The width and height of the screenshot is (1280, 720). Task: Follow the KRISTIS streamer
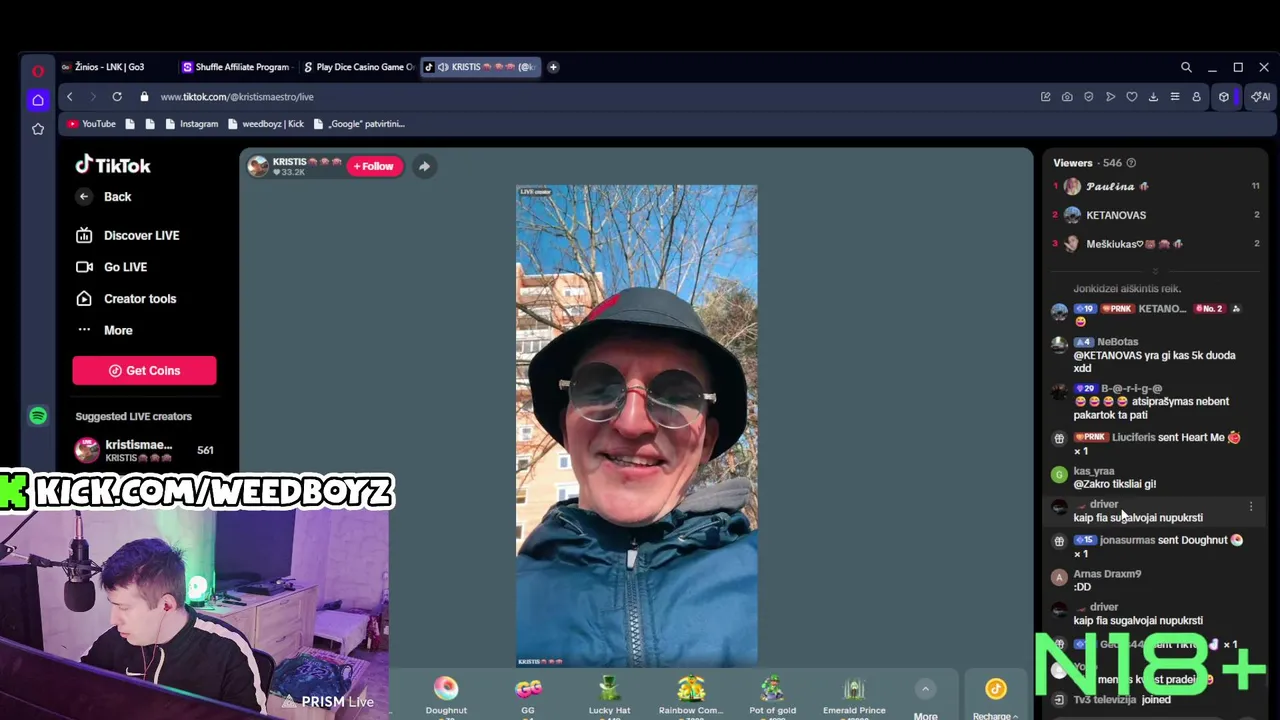pyautogui.click(x=374, y=166)
